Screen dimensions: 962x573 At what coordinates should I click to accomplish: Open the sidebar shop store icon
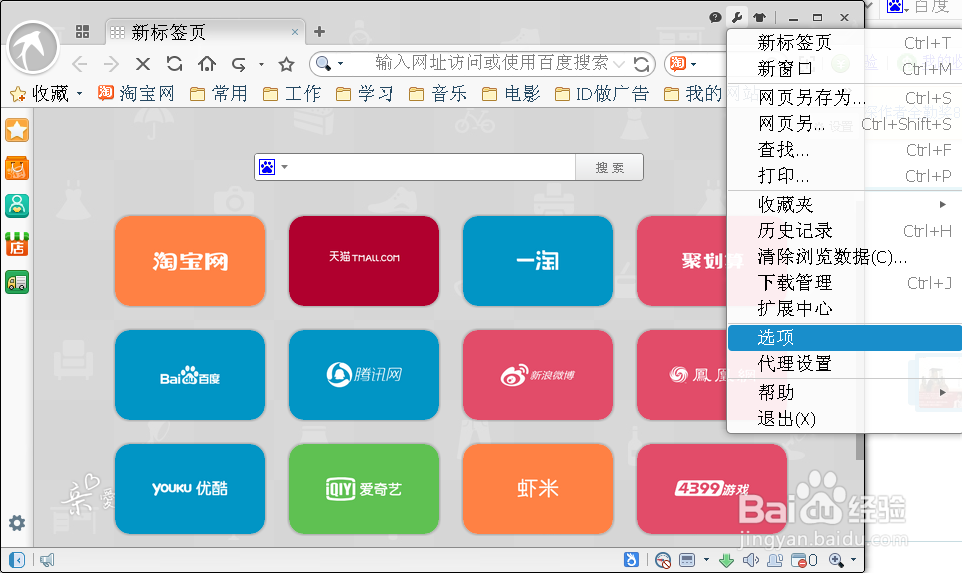point(17,244)
